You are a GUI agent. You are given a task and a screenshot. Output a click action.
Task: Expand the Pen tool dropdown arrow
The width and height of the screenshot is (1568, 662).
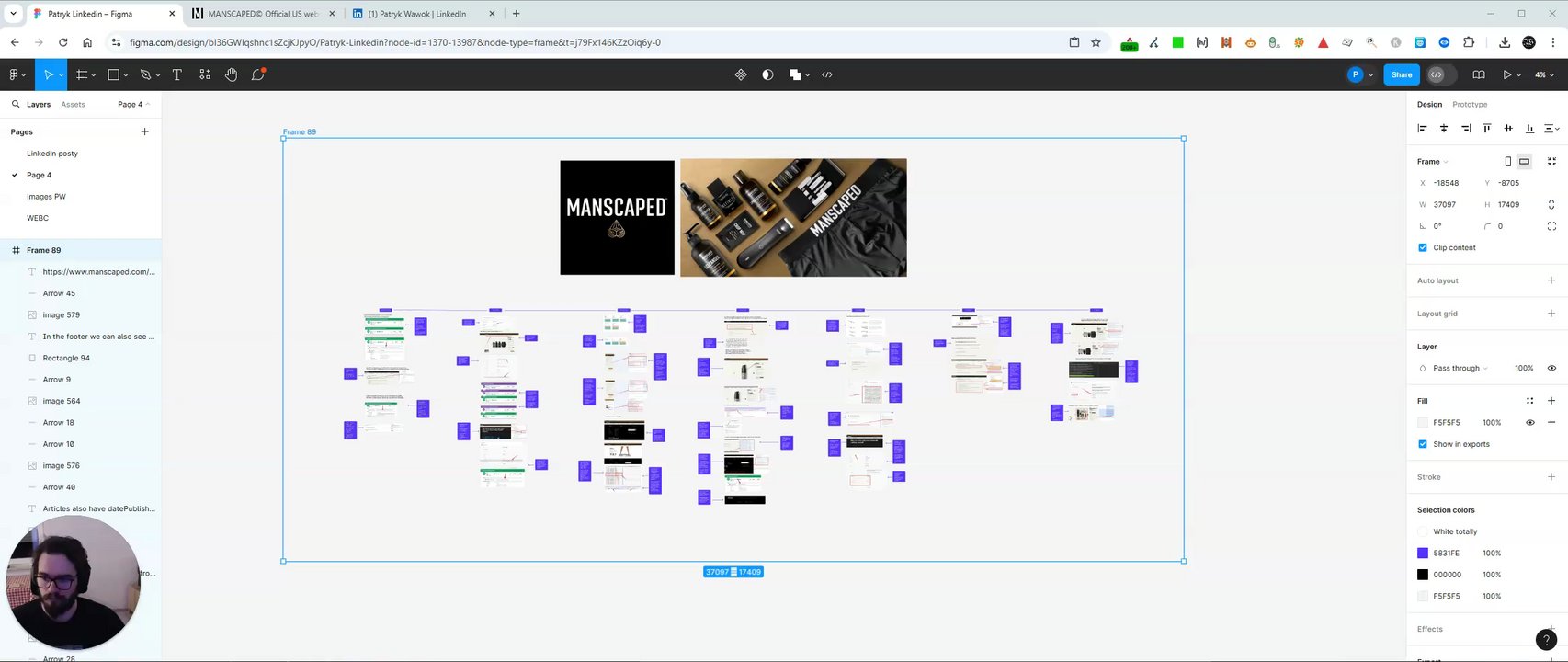[x=158, y=75]
